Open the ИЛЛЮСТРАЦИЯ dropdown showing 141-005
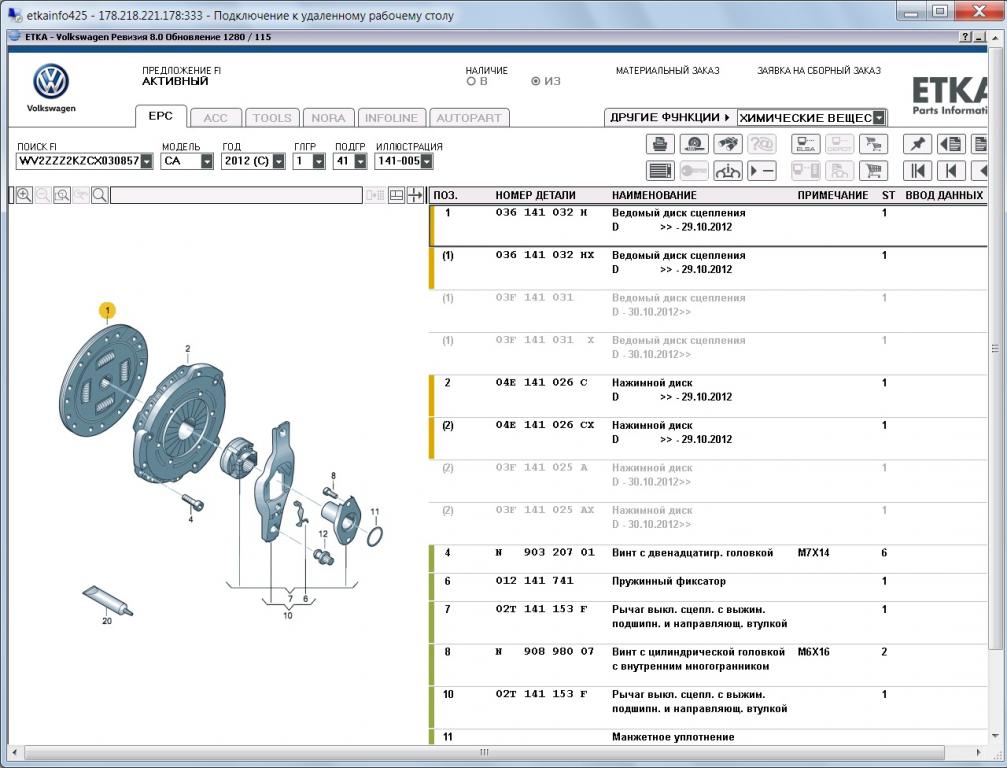This screenshot has width=1007, height=768. (426, 161)
